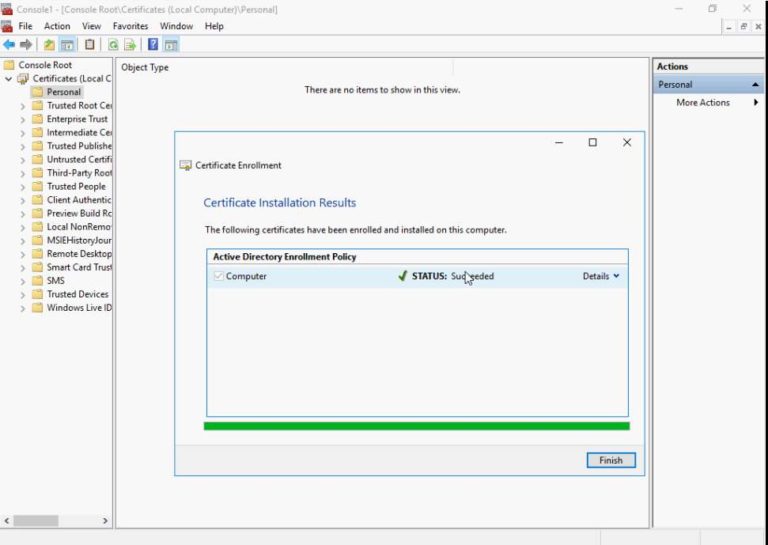Click the Windows Live ID folder icon

[37, 308]
